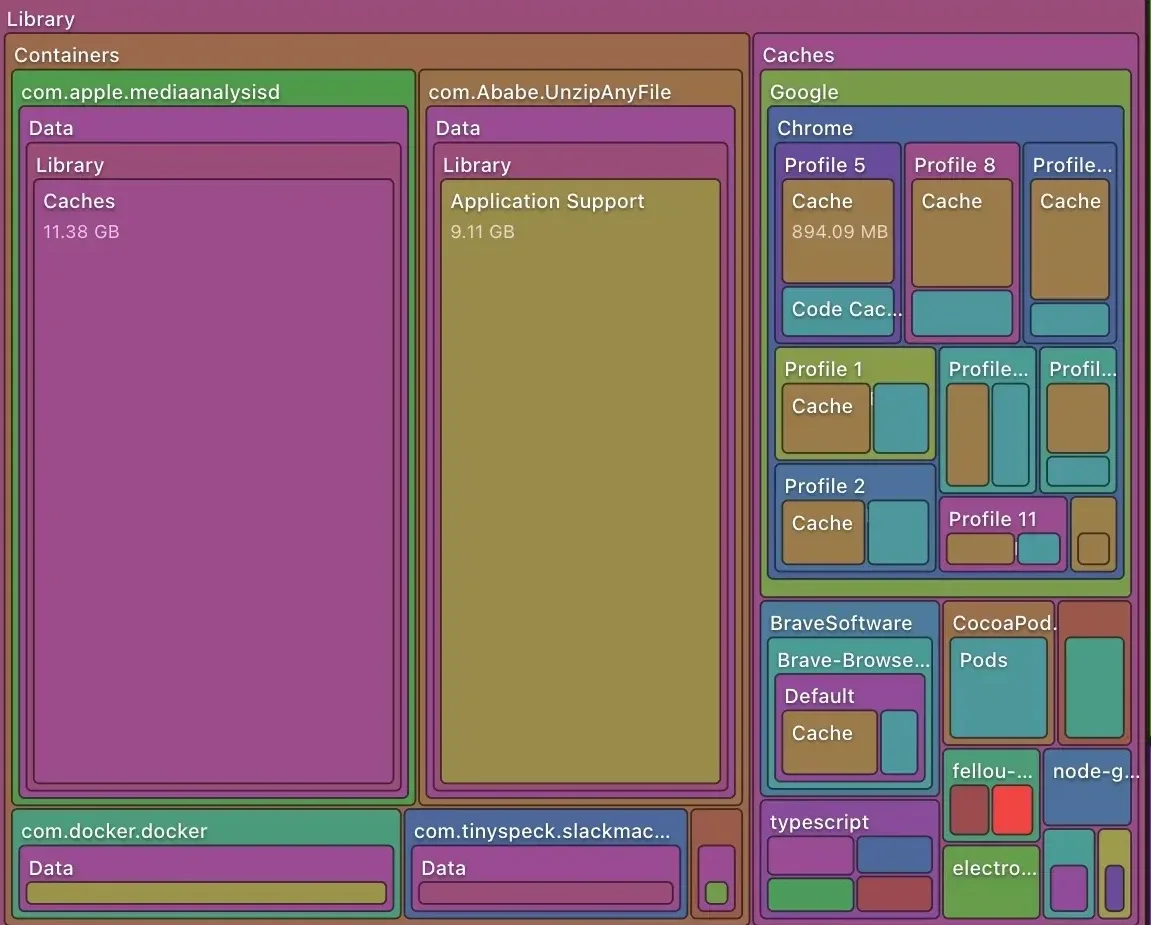Click the BraveSoftware folder label
The width and height of the screenshot is (1151, 925).
point(840,623)
